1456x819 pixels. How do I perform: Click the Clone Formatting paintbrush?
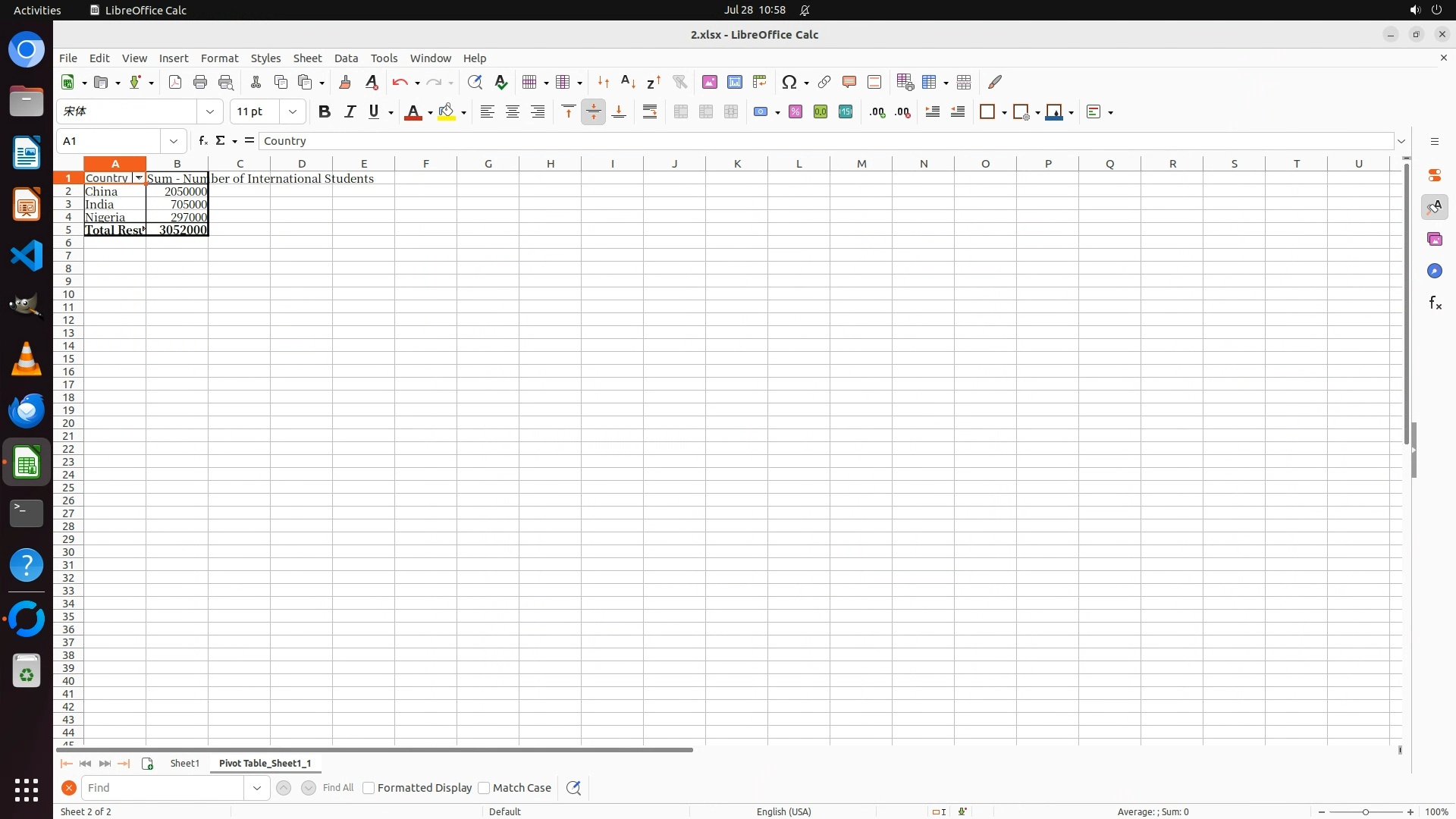pos(345,82)
